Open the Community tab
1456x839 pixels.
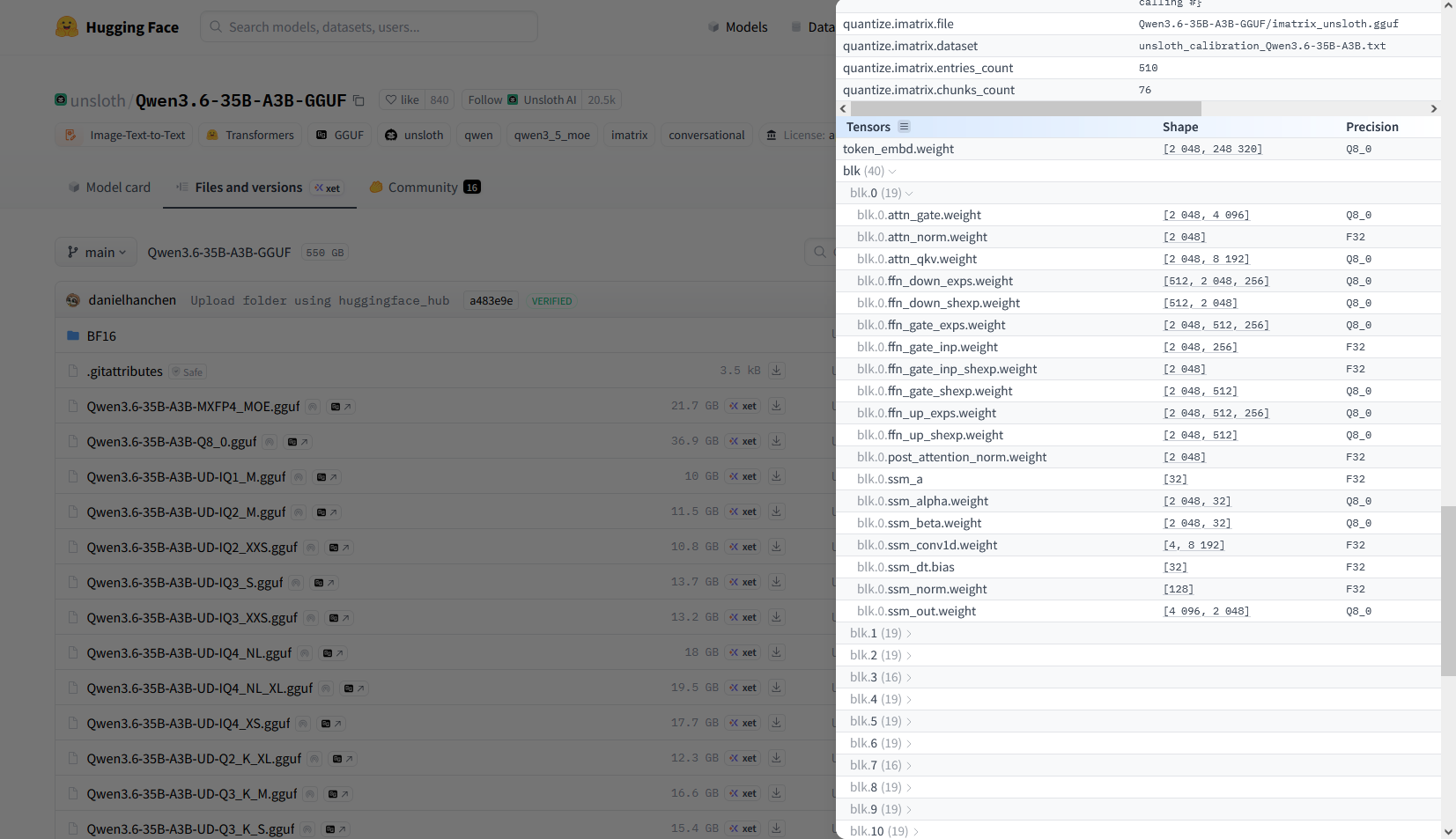point(425,188)
